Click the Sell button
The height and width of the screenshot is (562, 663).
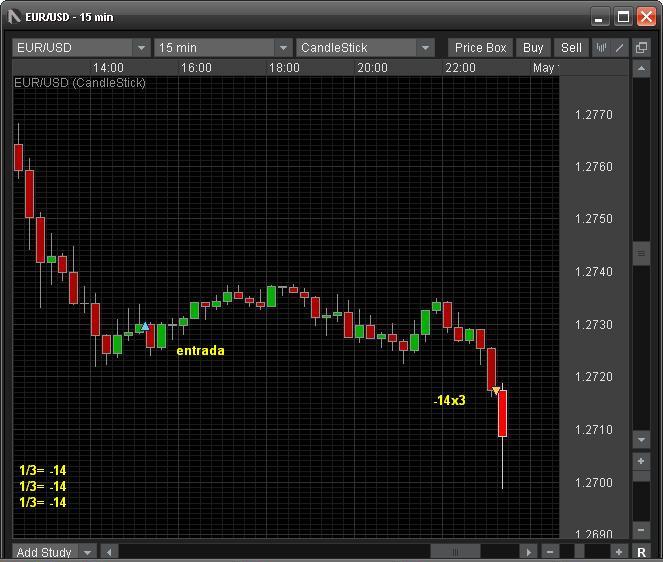[571, 48]
